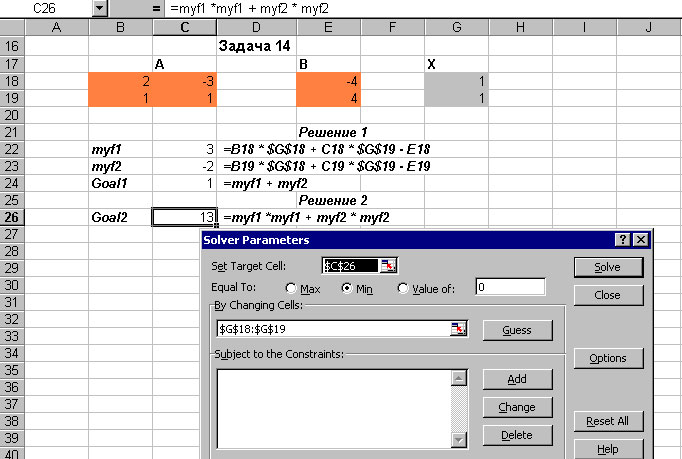Click the Guess button
The height and width of the screenshot is (459, 682).
[x=517, y=330]
